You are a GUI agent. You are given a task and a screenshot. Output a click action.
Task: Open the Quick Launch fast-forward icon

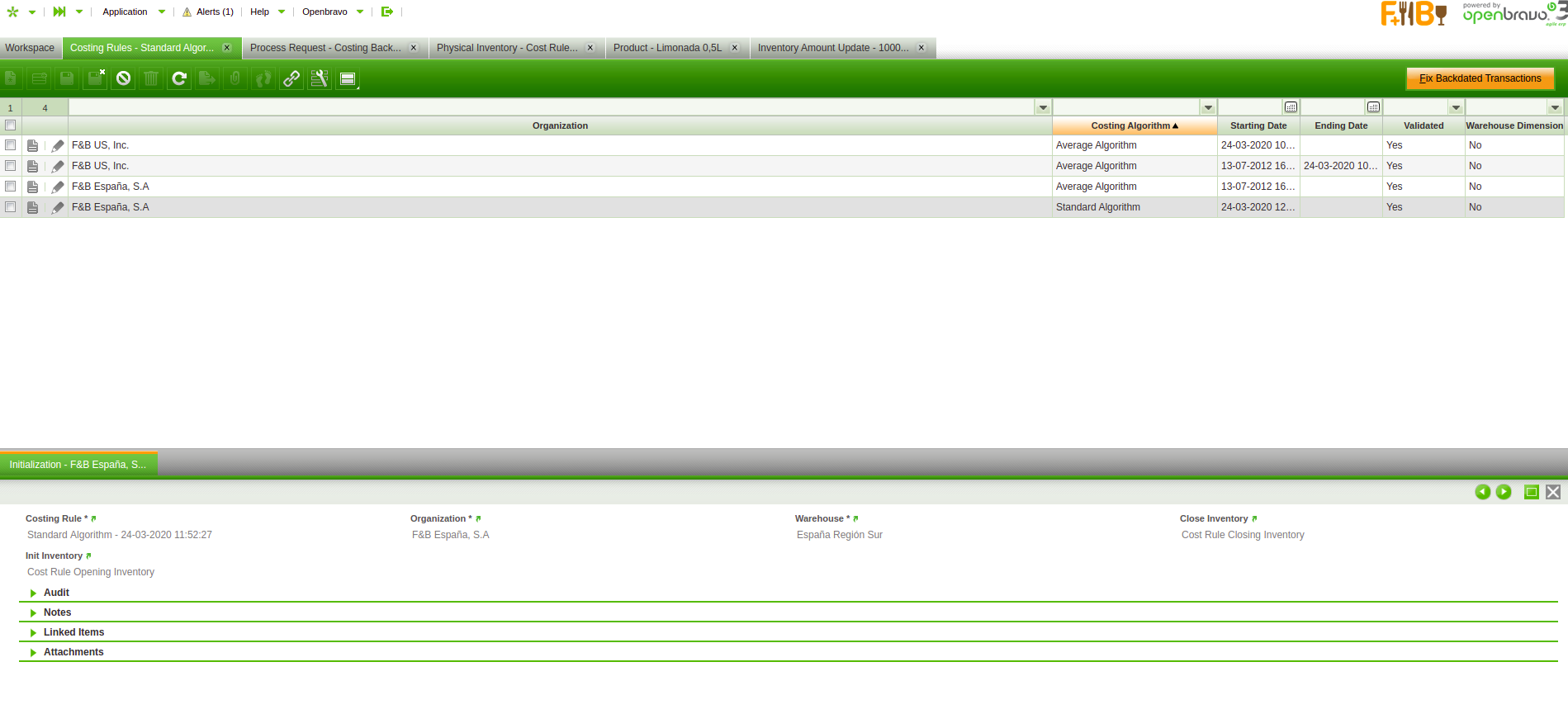(59, 12)
